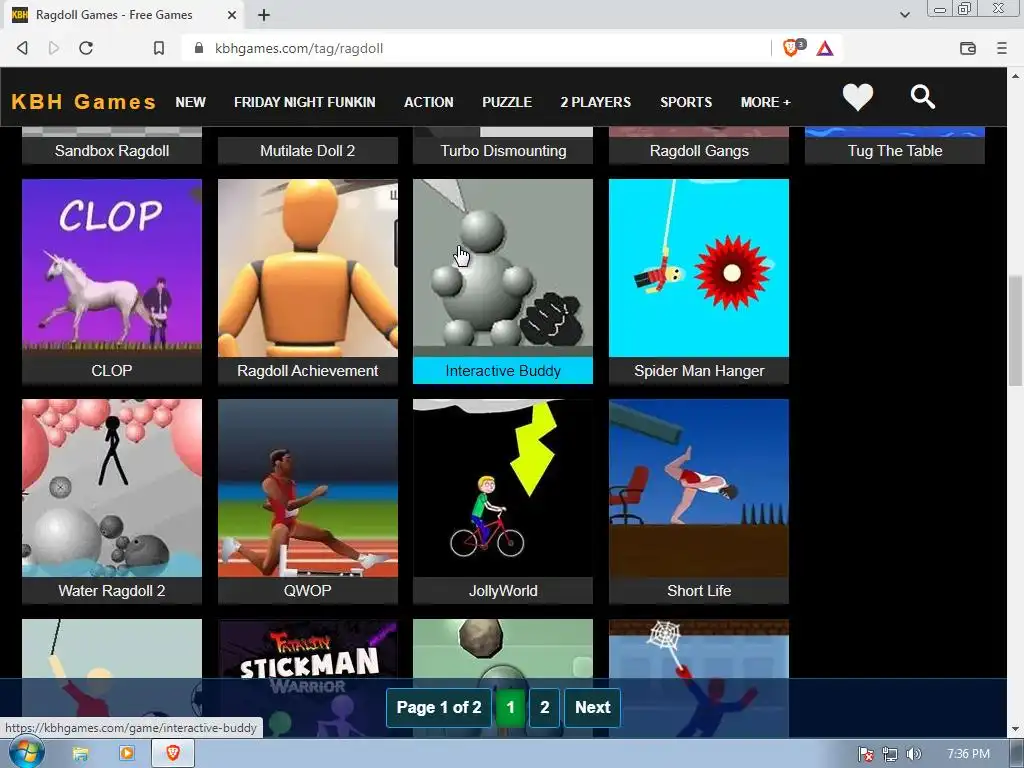1024x768 pixels.
Task: Open the PUZZLE category
Action: point(507,102)
